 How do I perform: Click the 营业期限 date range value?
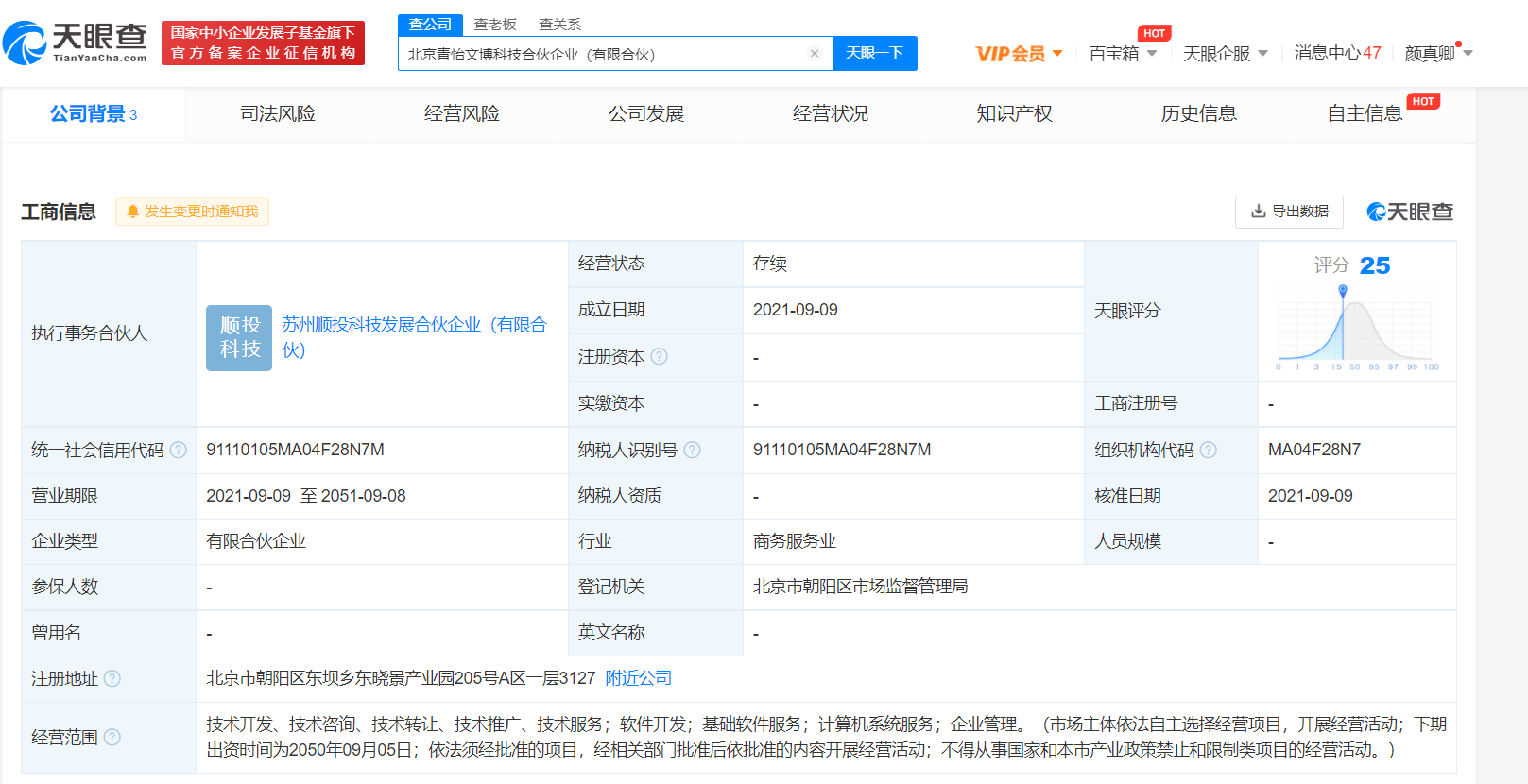306,496
